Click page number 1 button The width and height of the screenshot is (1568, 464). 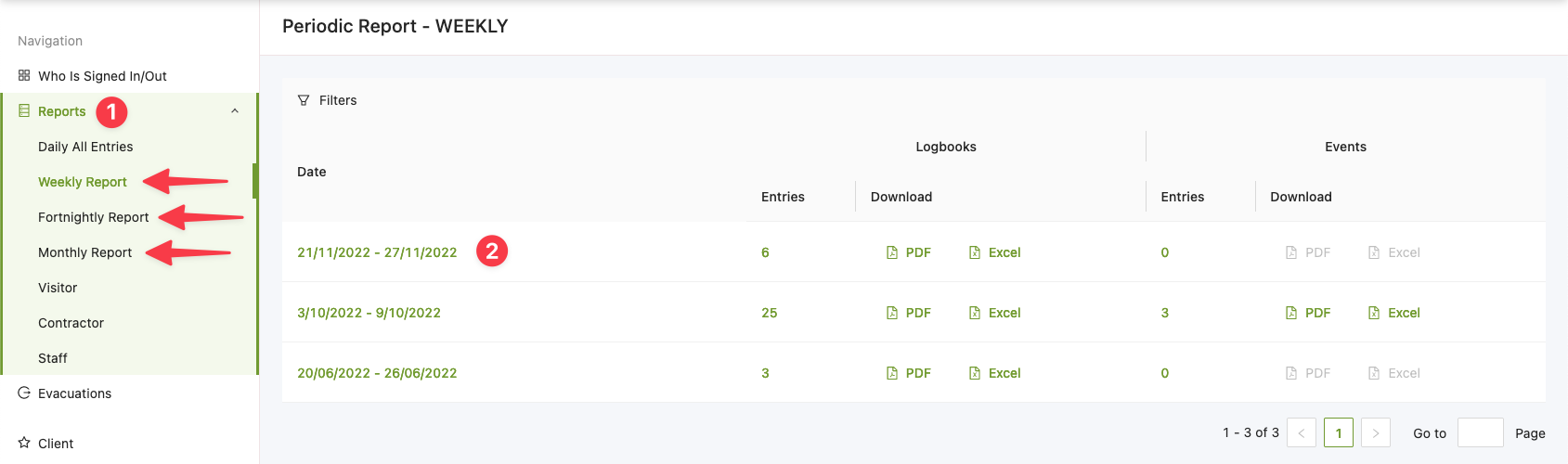[x=1339, y=433]
